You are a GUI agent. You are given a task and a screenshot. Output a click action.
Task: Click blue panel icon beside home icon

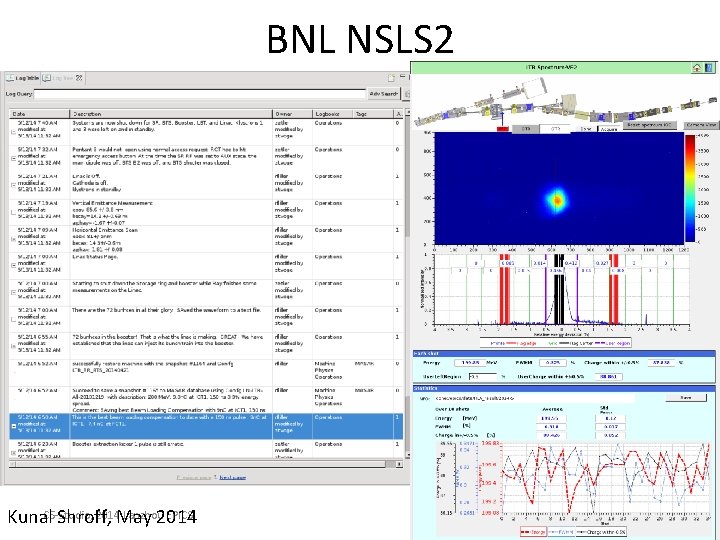coord(709,68)
